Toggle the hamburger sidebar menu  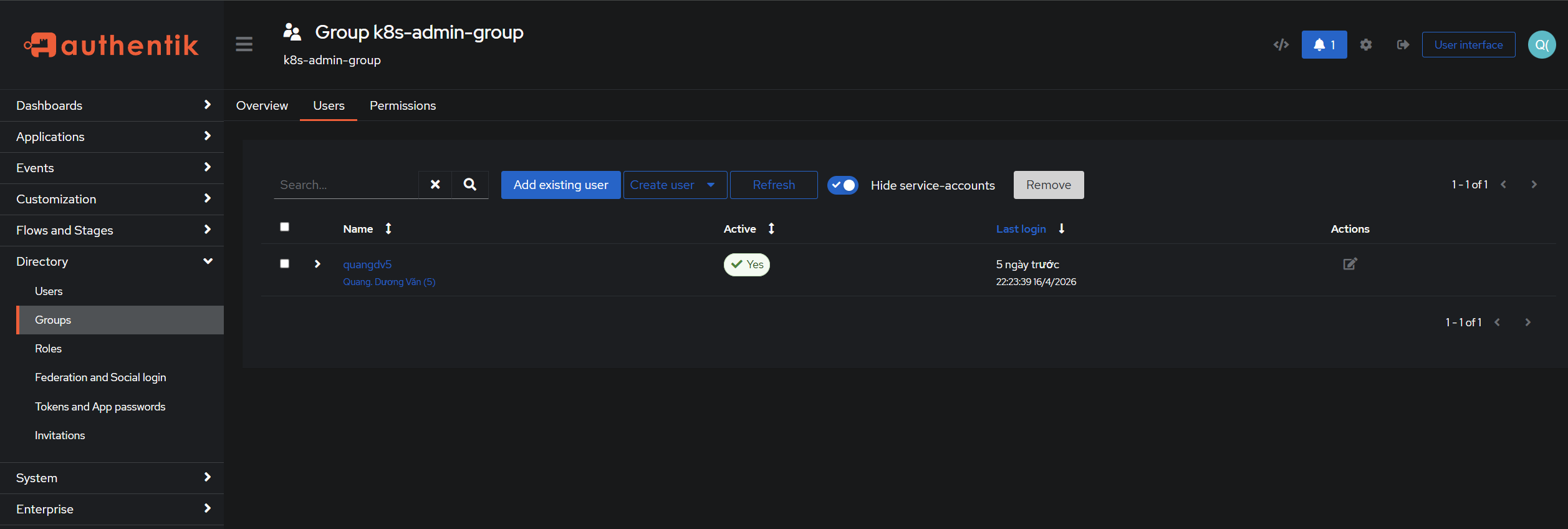244,44
